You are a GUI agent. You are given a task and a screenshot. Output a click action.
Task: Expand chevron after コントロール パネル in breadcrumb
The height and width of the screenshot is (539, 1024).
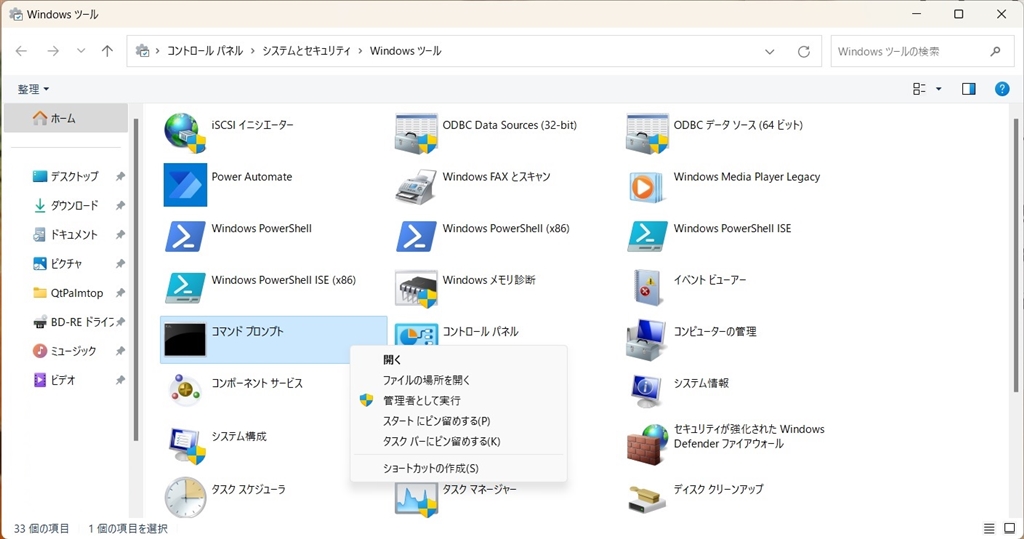click(253, 51)
